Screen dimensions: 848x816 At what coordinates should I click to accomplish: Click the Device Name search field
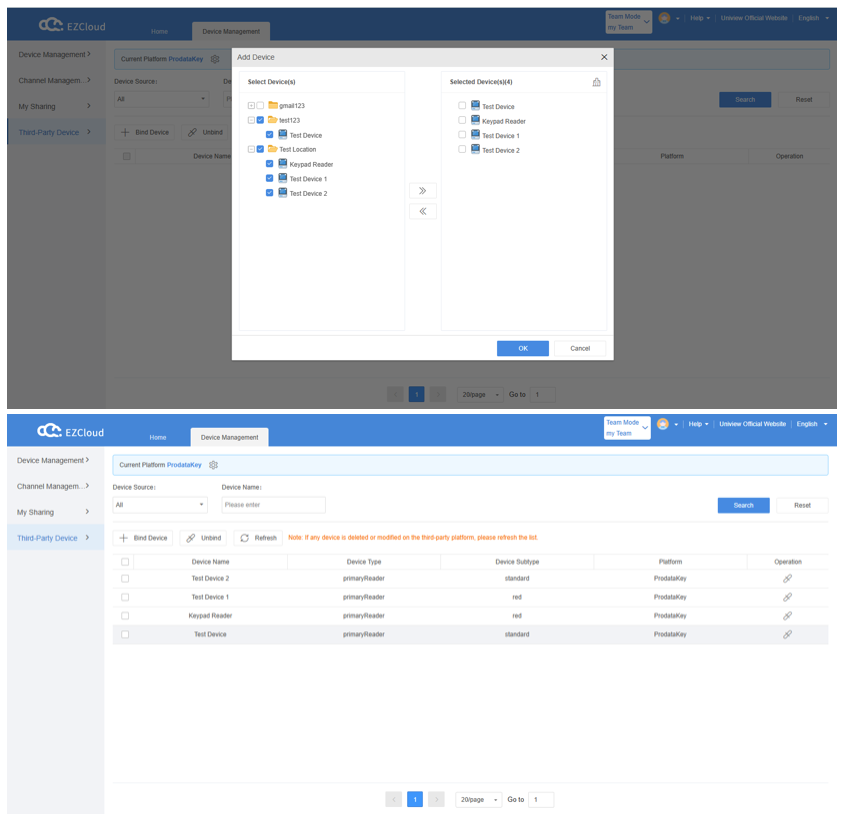[273, 505]
